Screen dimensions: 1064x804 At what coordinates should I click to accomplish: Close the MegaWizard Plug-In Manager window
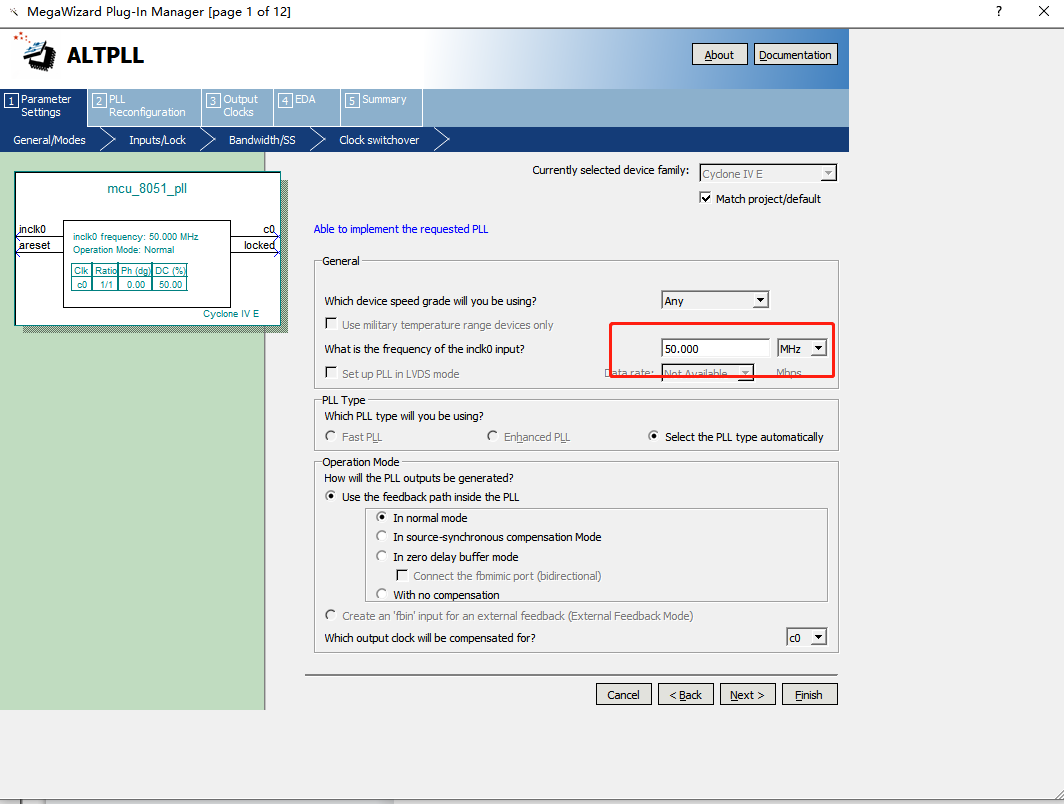point(1044,12)
